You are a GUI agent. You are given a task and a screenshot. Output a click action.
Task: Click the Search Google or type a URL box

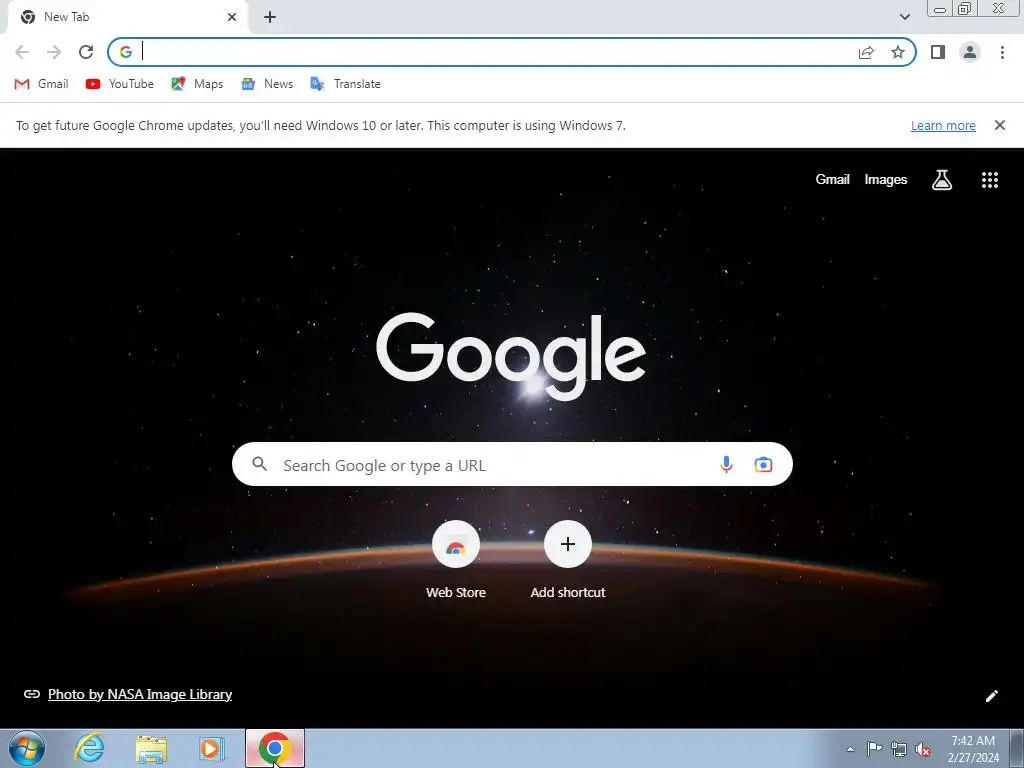click(x=512, y=464)
